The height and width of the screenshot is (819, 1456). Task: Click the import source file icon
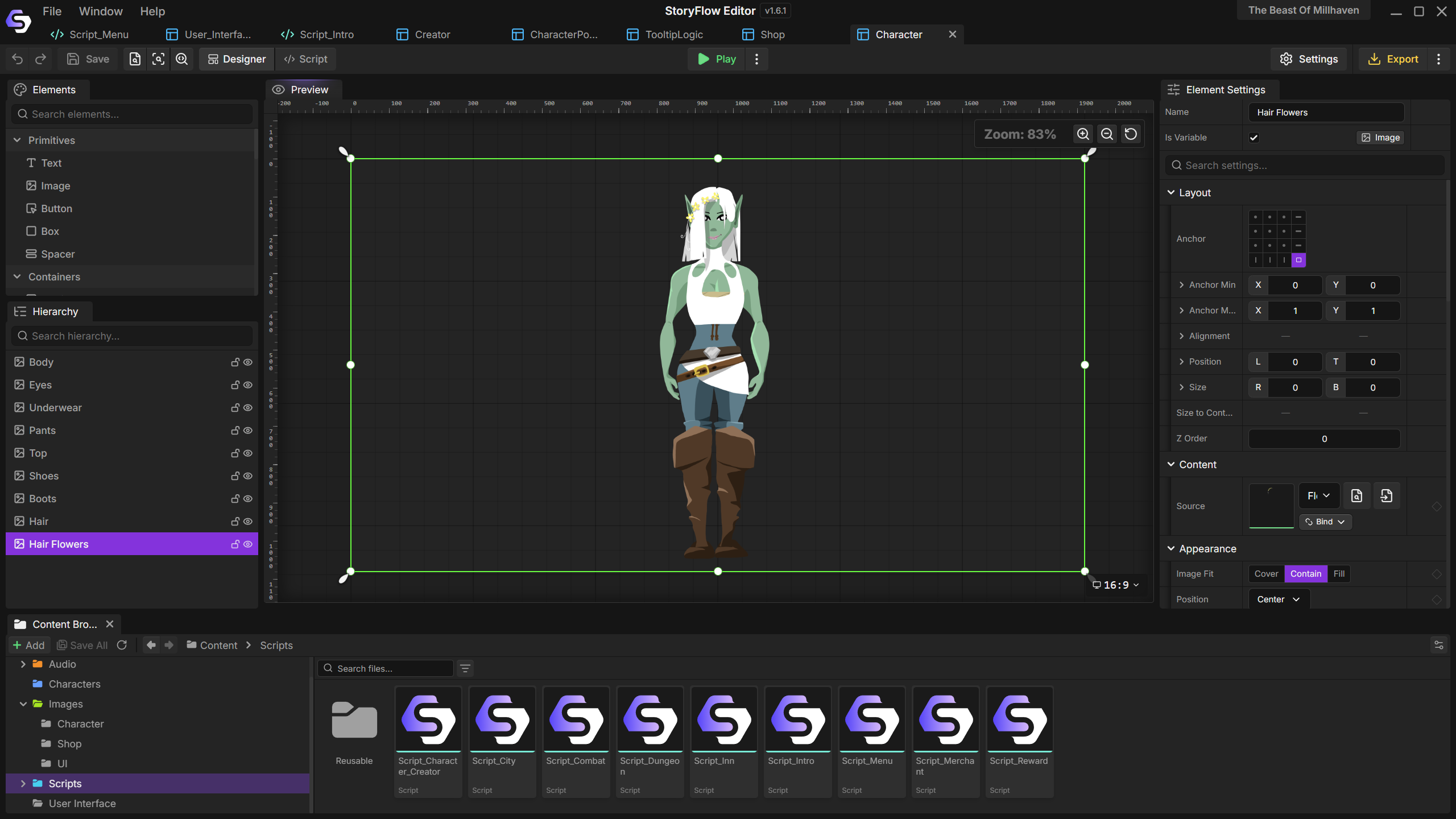coord(1387,496)
